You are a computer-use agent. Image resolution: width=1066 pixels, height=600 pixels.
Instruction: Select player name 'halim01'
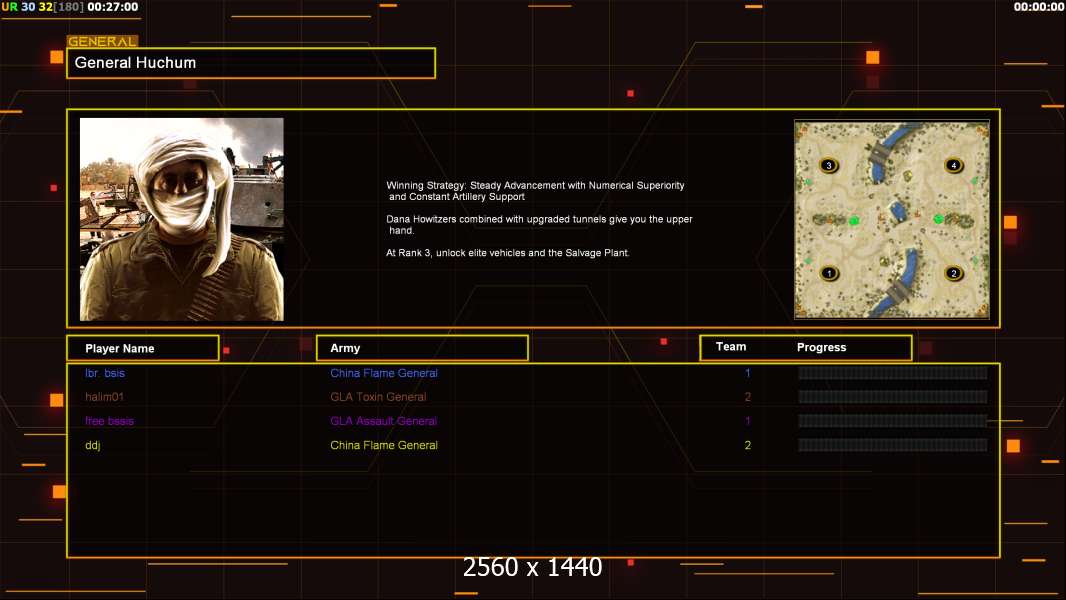click(x=104, y=397)
